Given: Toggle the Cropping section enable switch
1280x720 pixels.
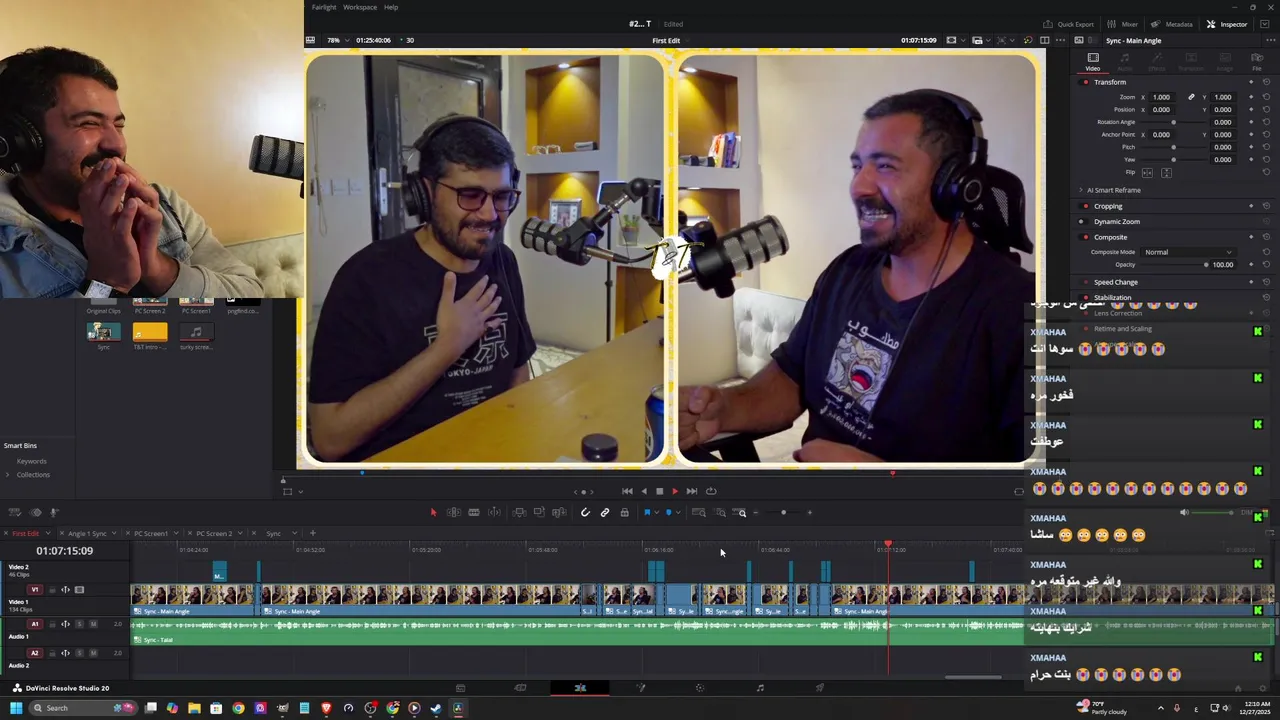Looking at the screenshot, I should click(x=1085, y=206).
